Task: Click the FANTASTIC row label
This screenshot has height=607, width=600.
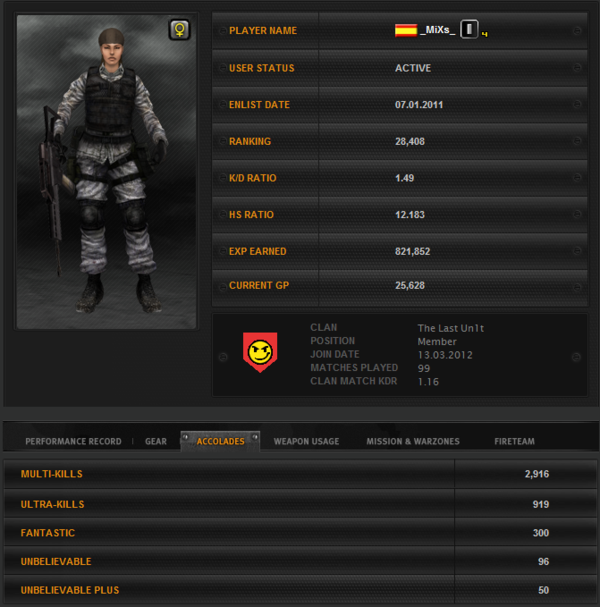Action: tap(48, 533)
